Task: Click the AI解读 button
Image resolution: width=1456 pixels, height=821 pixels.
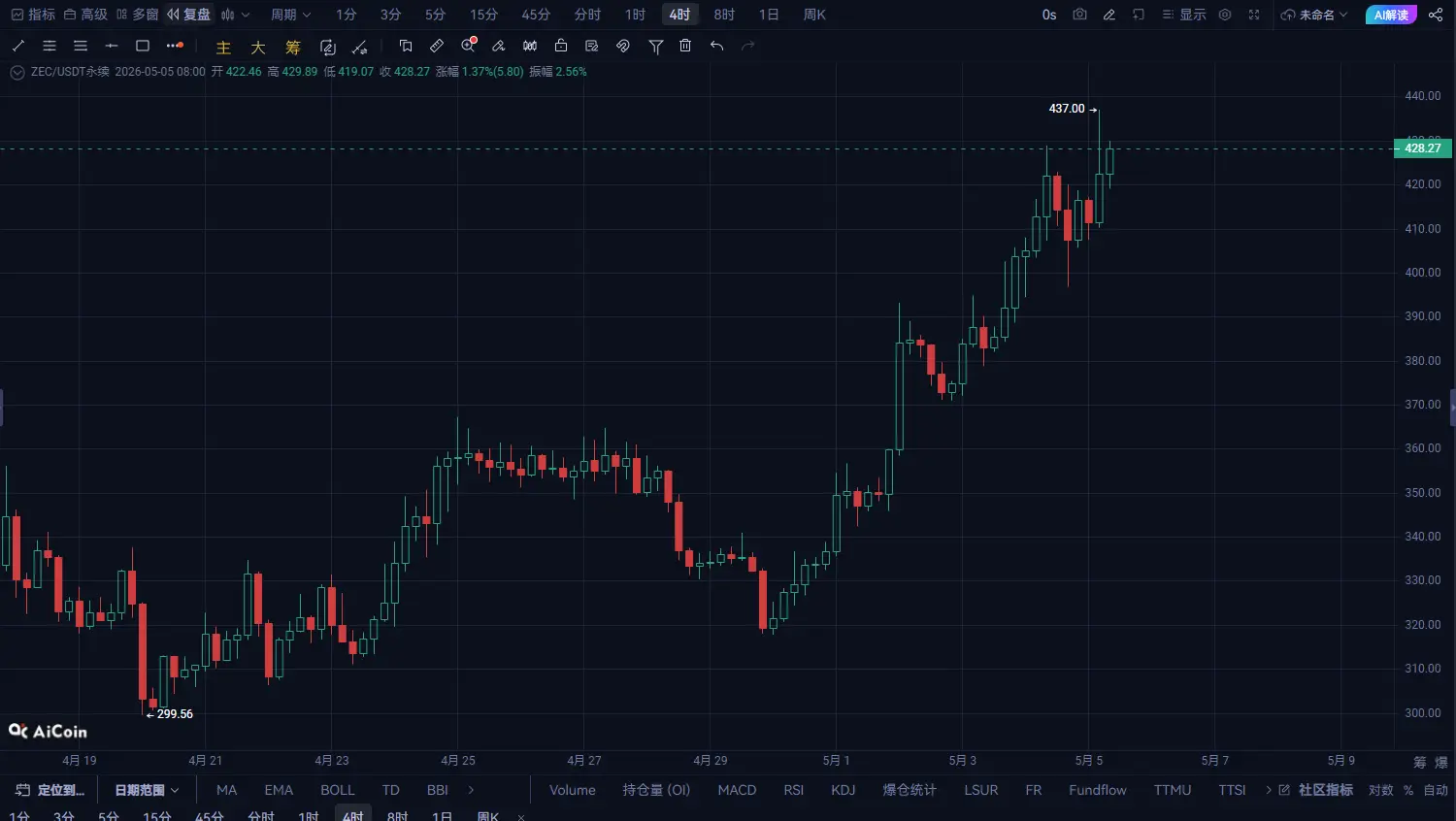Action: point(1391,15)
